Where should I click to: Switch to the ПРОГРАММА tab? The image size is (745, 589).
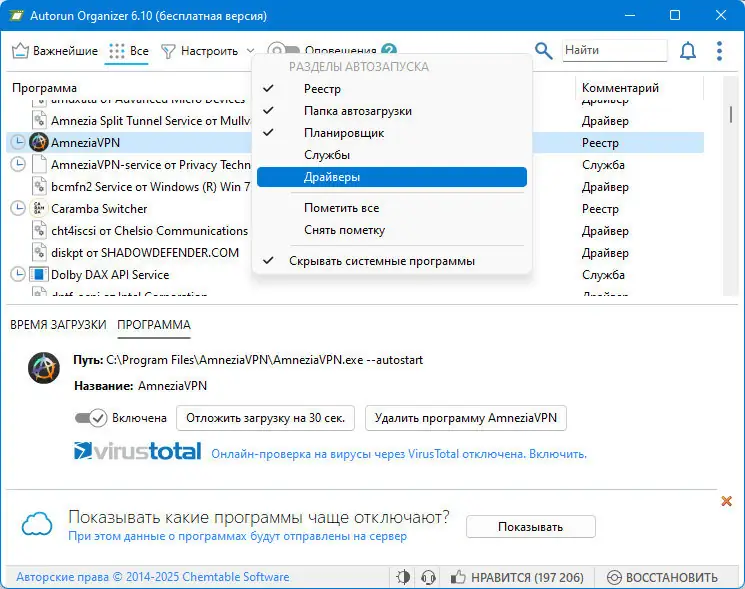click(154, 325)
